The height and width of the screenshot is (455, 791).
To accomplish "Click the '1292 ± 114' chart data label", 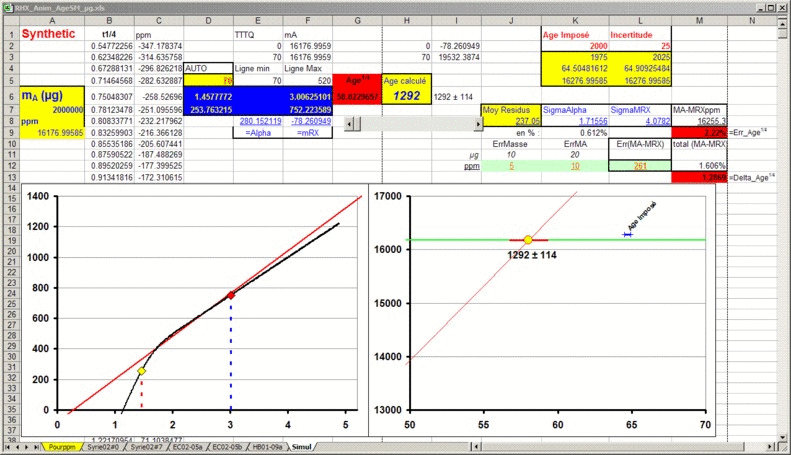I will coord(532,255).
